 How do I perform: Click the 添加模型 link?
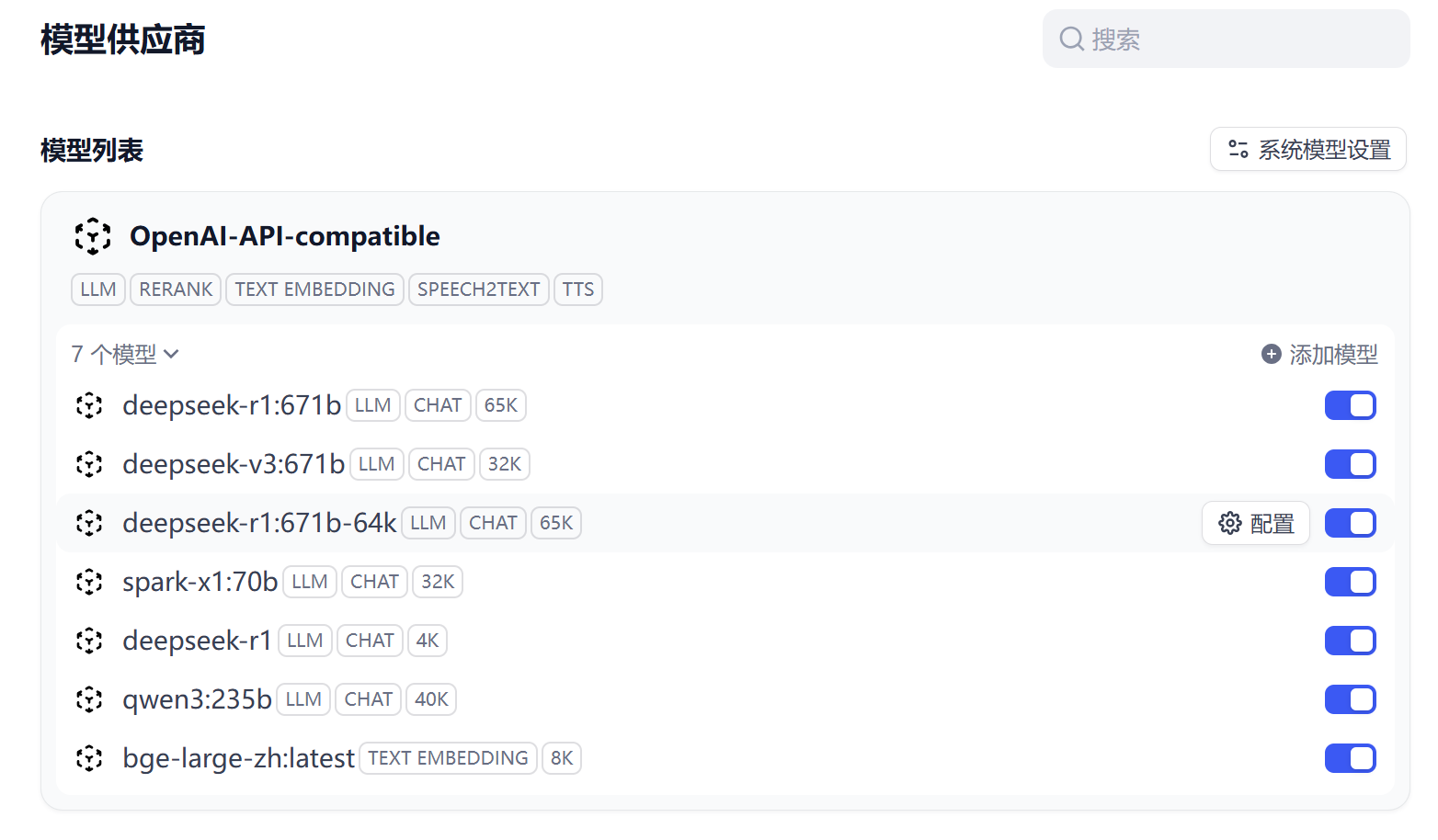pyautogui.click(x=1332, y=354)
